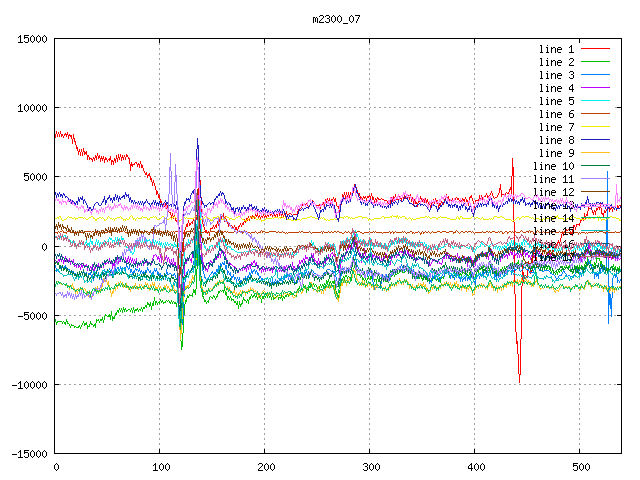Click the red line 1 legend sample
Image resolution: width=640 pixels, height=480 pixels.
594,49
